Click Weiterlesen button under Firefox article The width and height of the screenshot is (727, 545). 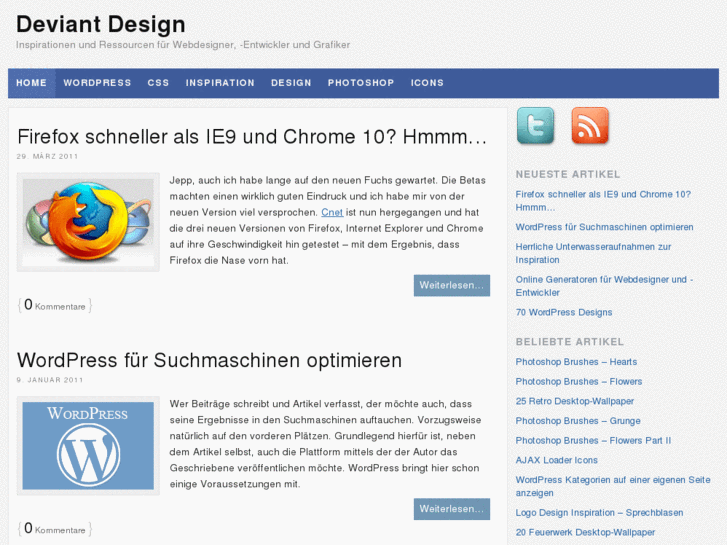pyautogui.click(x=452, y=285)
